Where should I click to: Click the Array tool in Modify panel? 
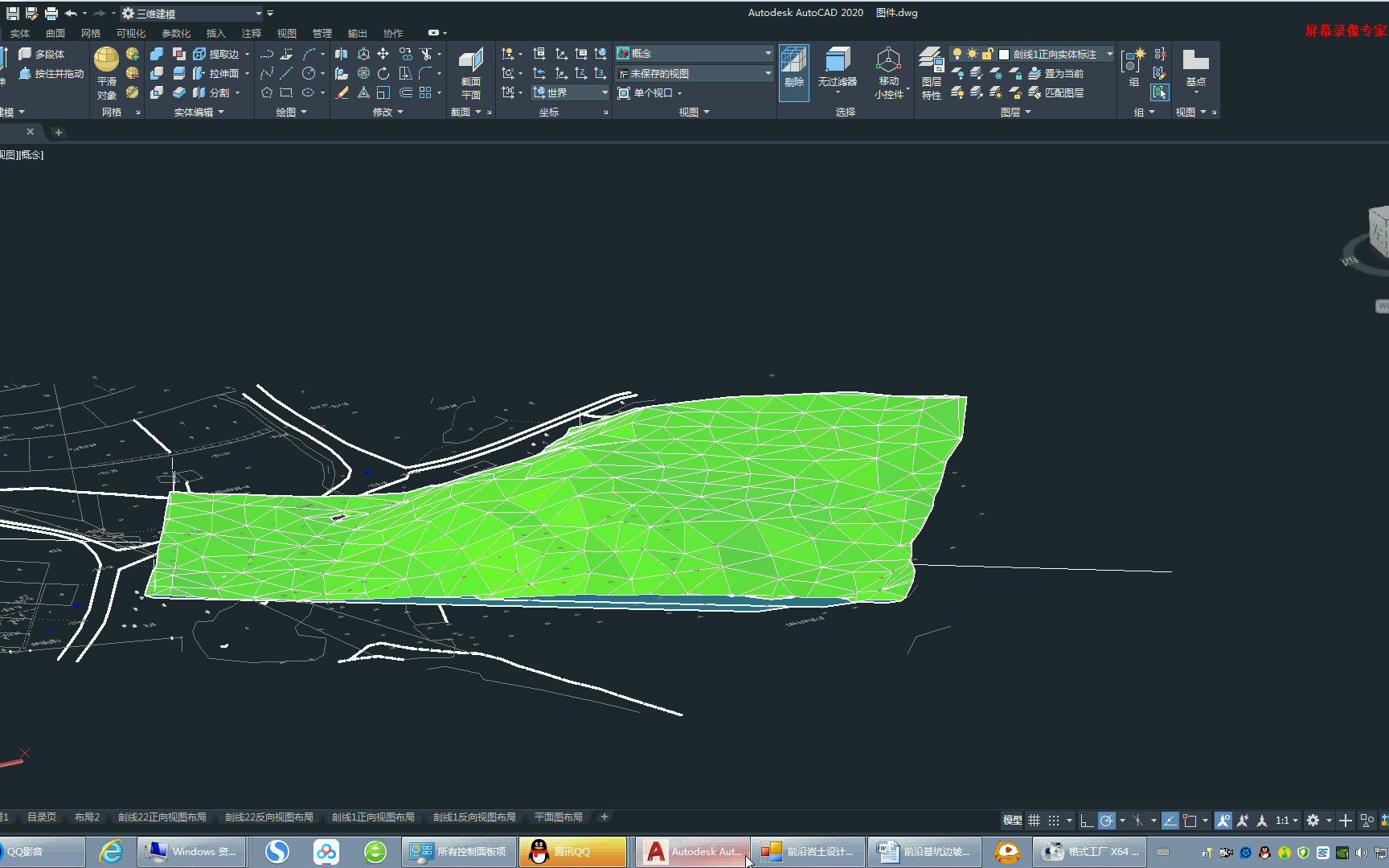click(x=425, y=92)
